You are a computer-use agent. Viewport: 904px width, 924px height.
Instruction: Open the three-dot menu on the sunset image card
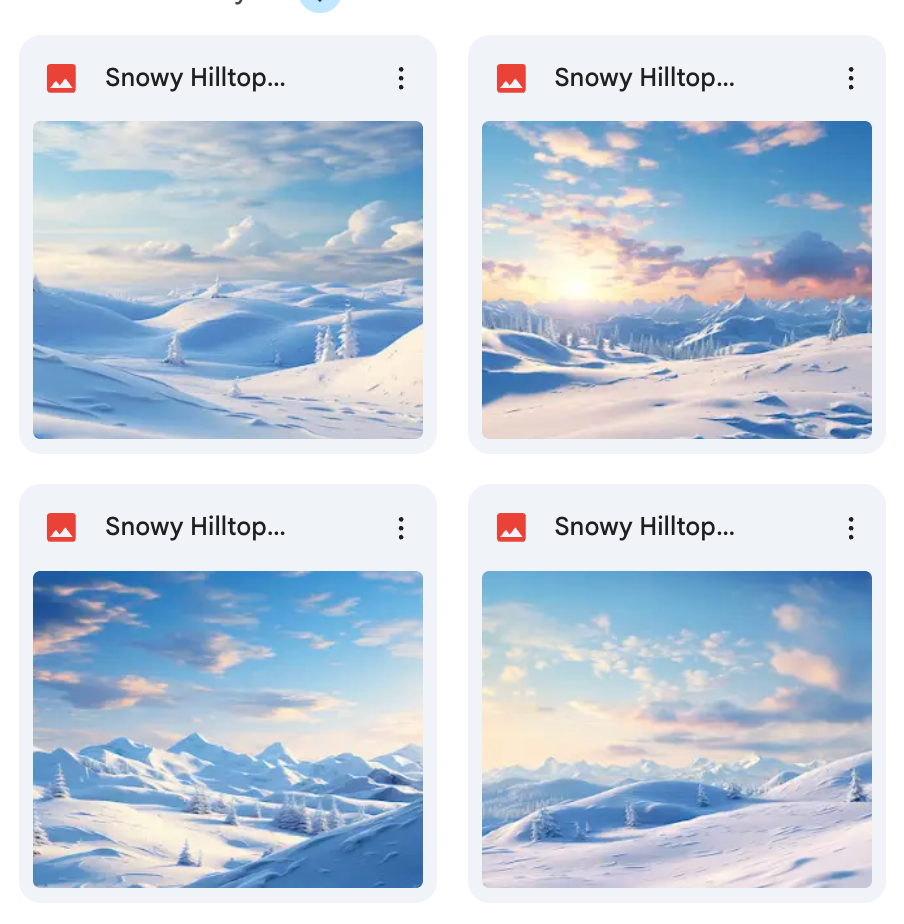pyautogui.click(x=850, y=78)
